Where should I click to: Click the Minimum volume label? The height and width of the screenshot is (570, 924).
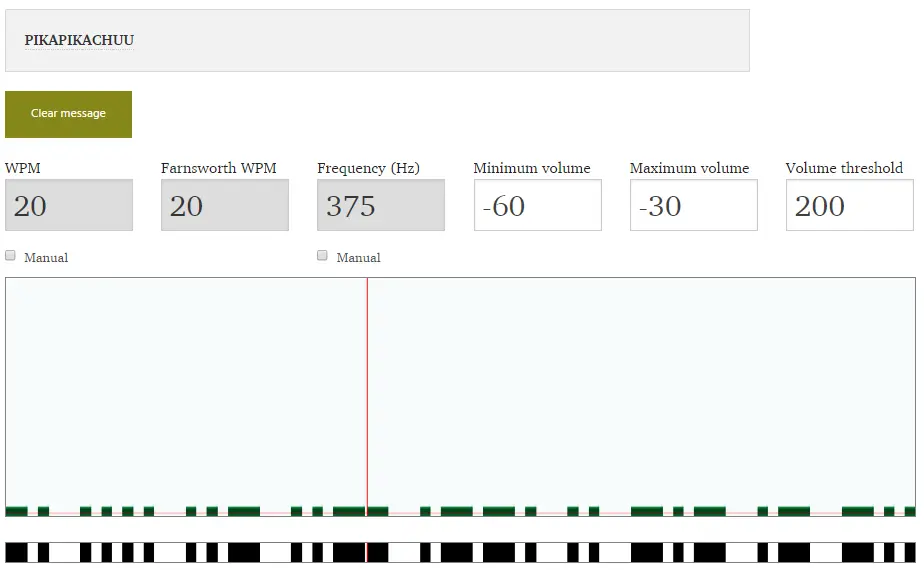[532, 168]
